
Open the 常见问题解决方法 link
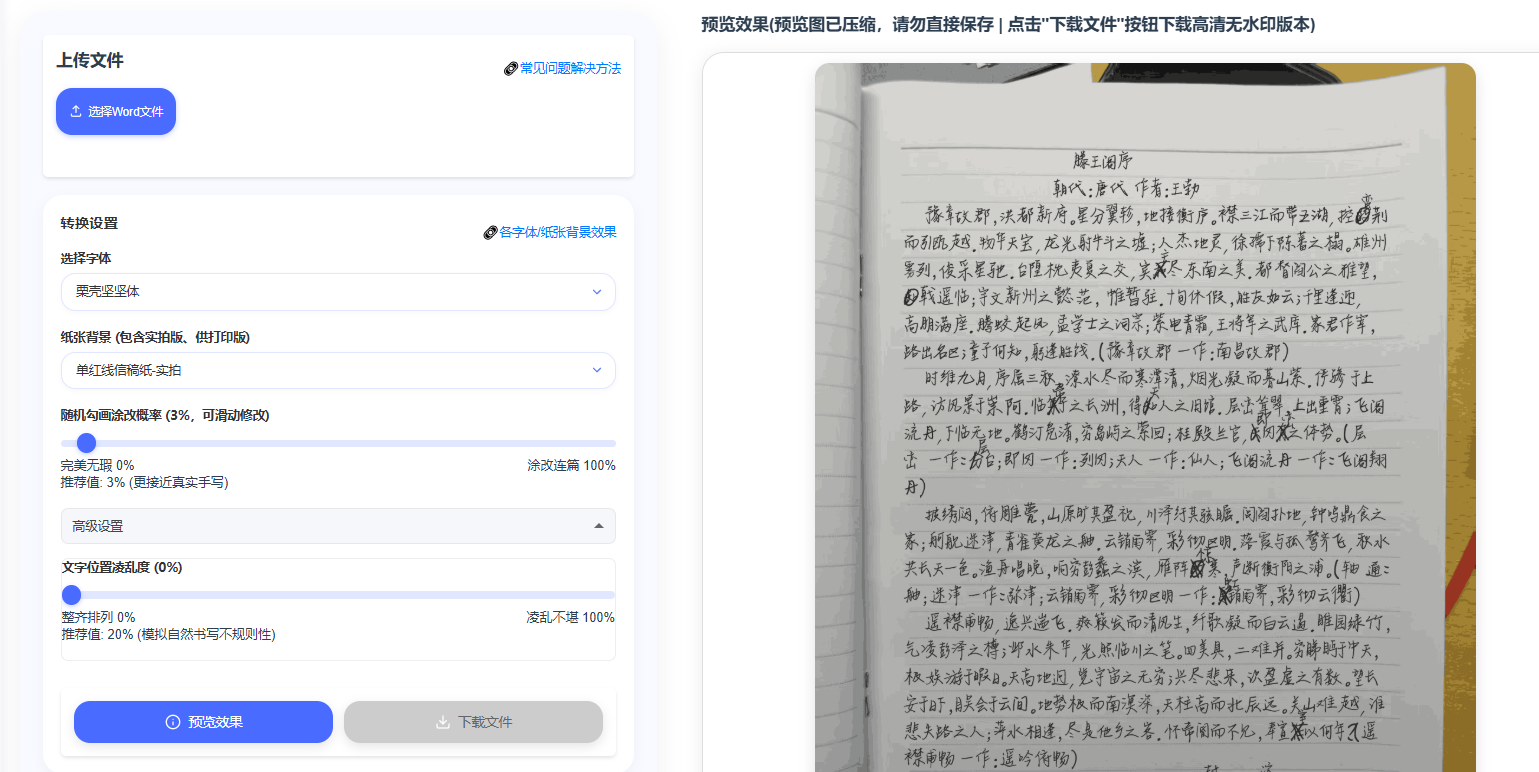[570, 69]
